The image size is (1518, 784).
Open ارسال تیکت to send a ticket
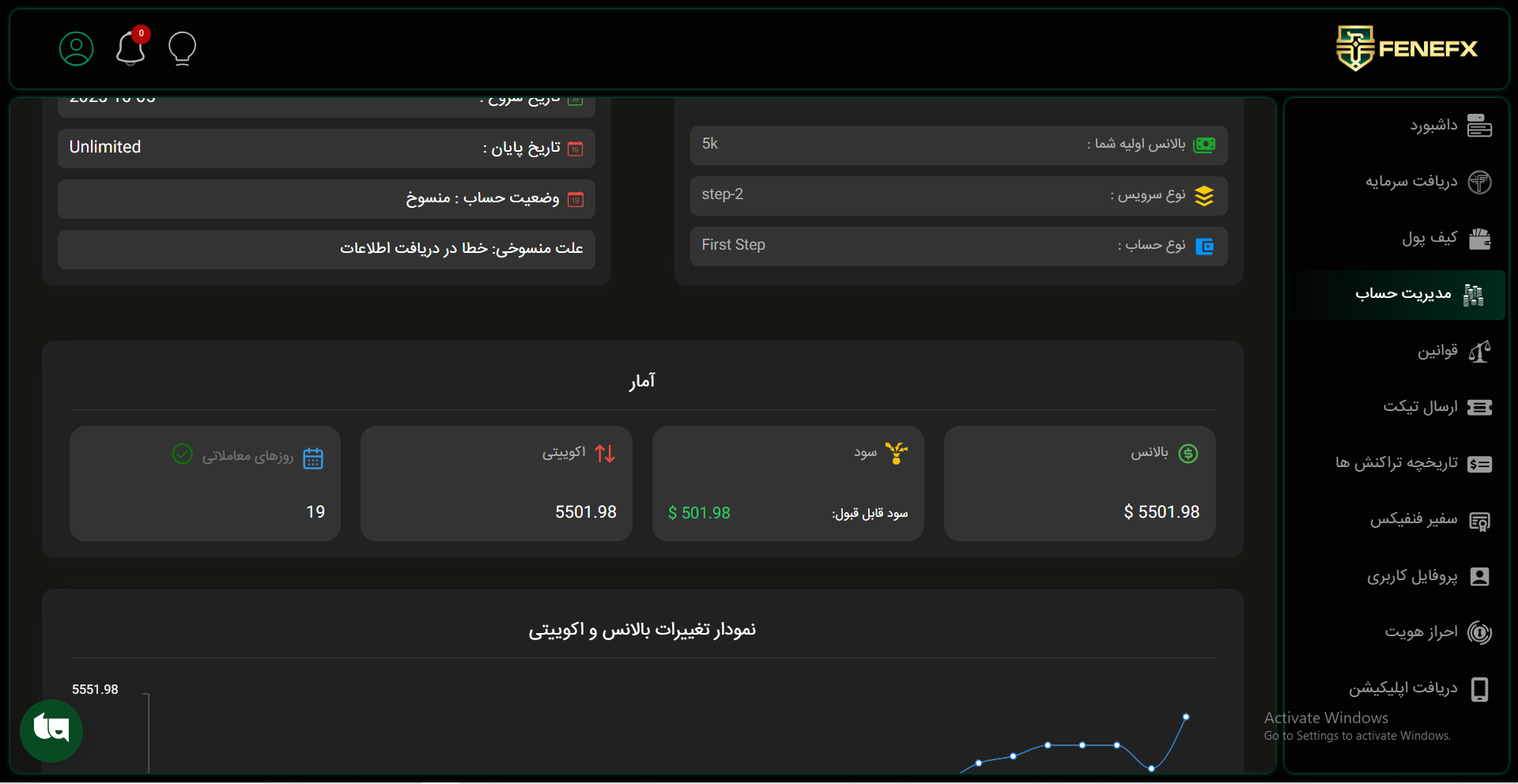tap(1420, 407)
